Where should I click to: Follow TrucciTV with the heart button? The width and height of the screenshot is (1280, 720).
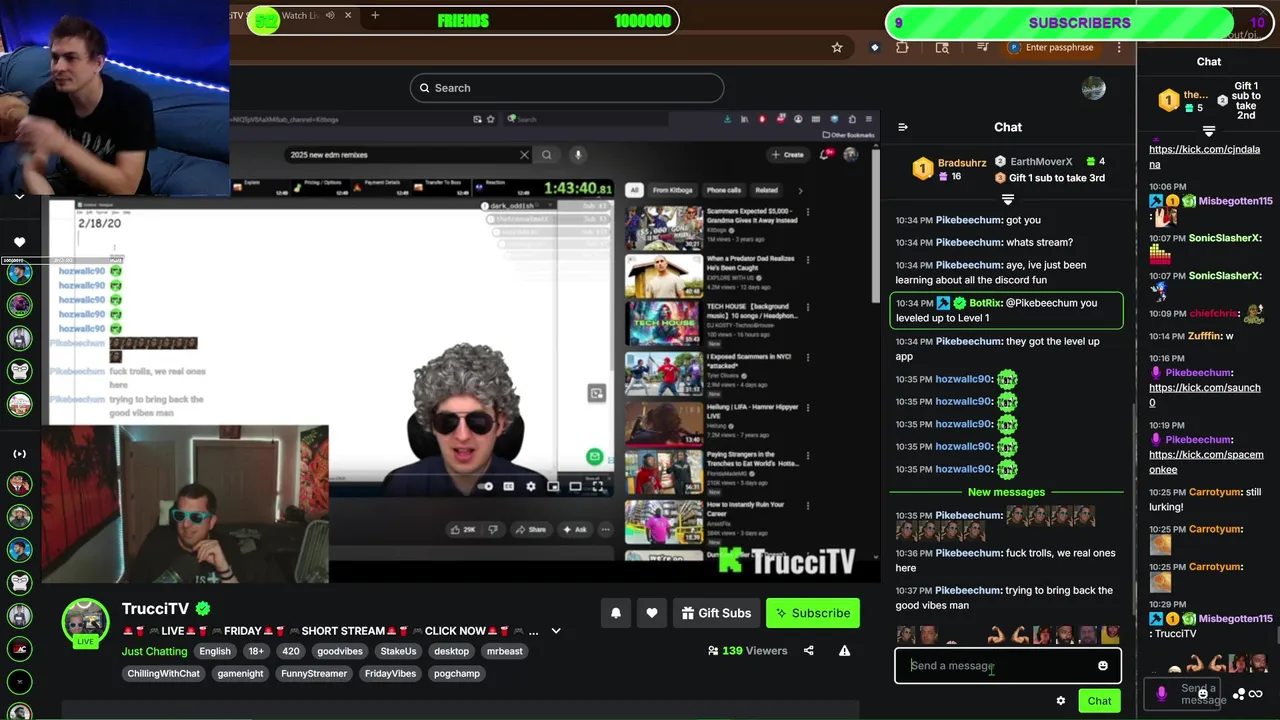pyautogui.click(x=652, y=613)
